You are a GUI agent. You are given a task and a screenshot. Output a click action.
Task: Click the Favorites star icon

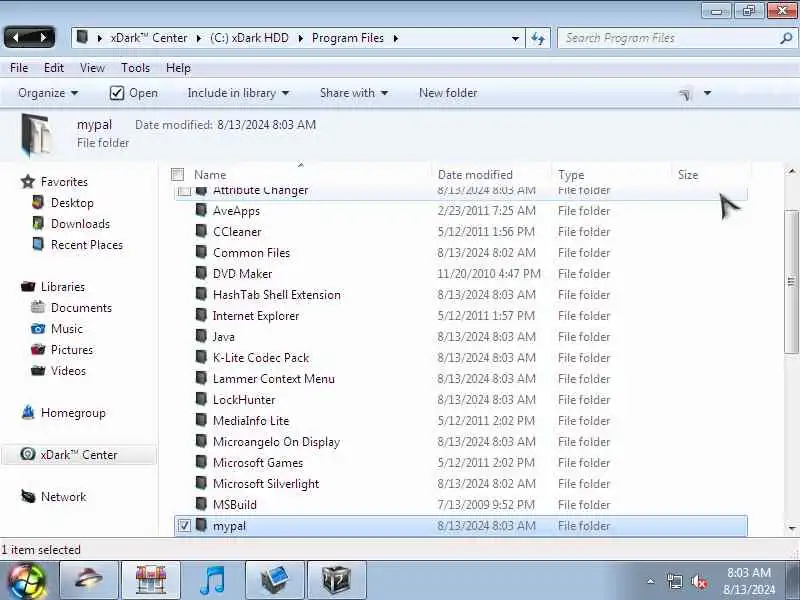click(28, 182)
